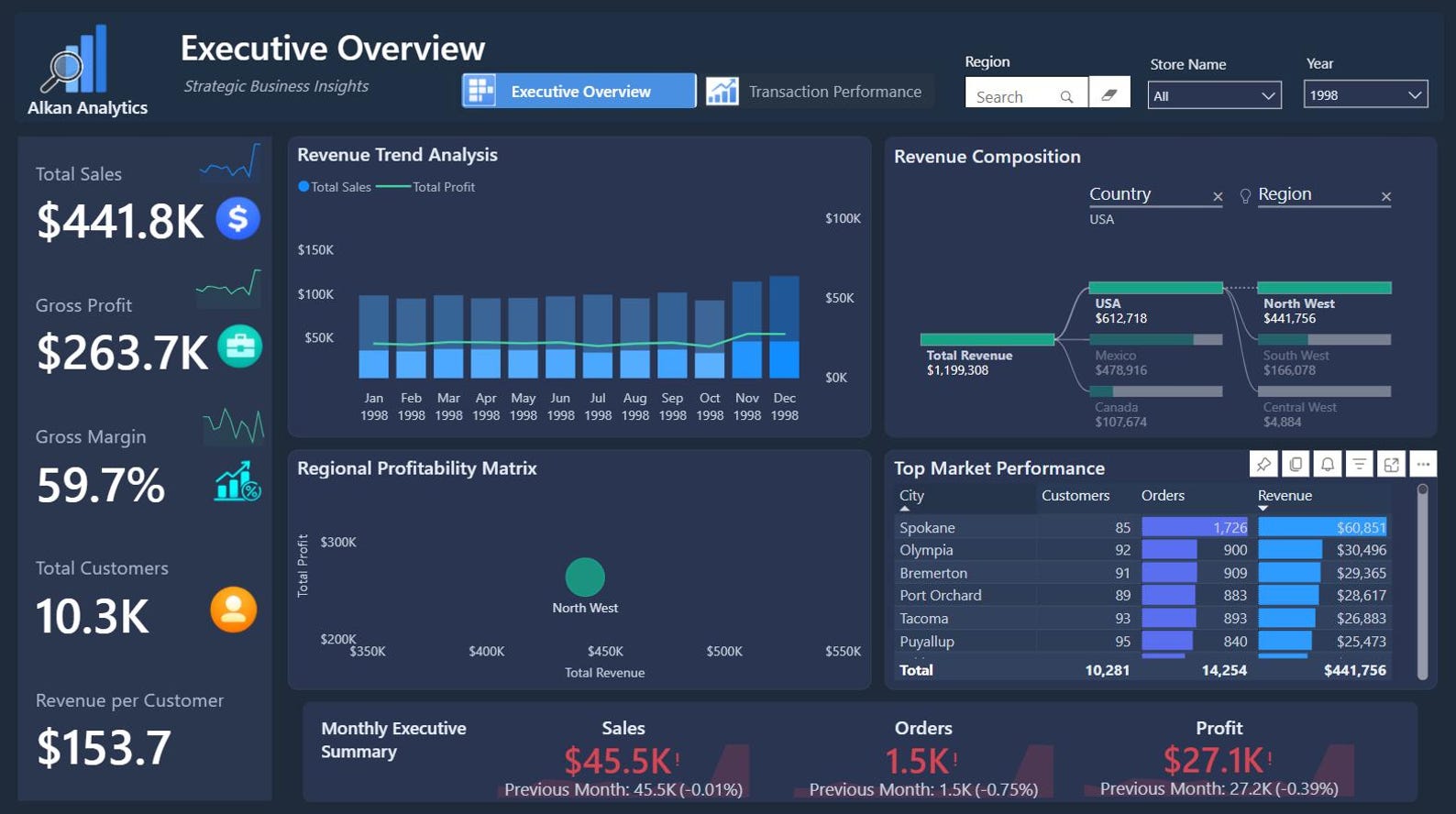Screen dimensions: 1456x814
Task: Click the Gross Profit briefcase icon
Action: 240,346
